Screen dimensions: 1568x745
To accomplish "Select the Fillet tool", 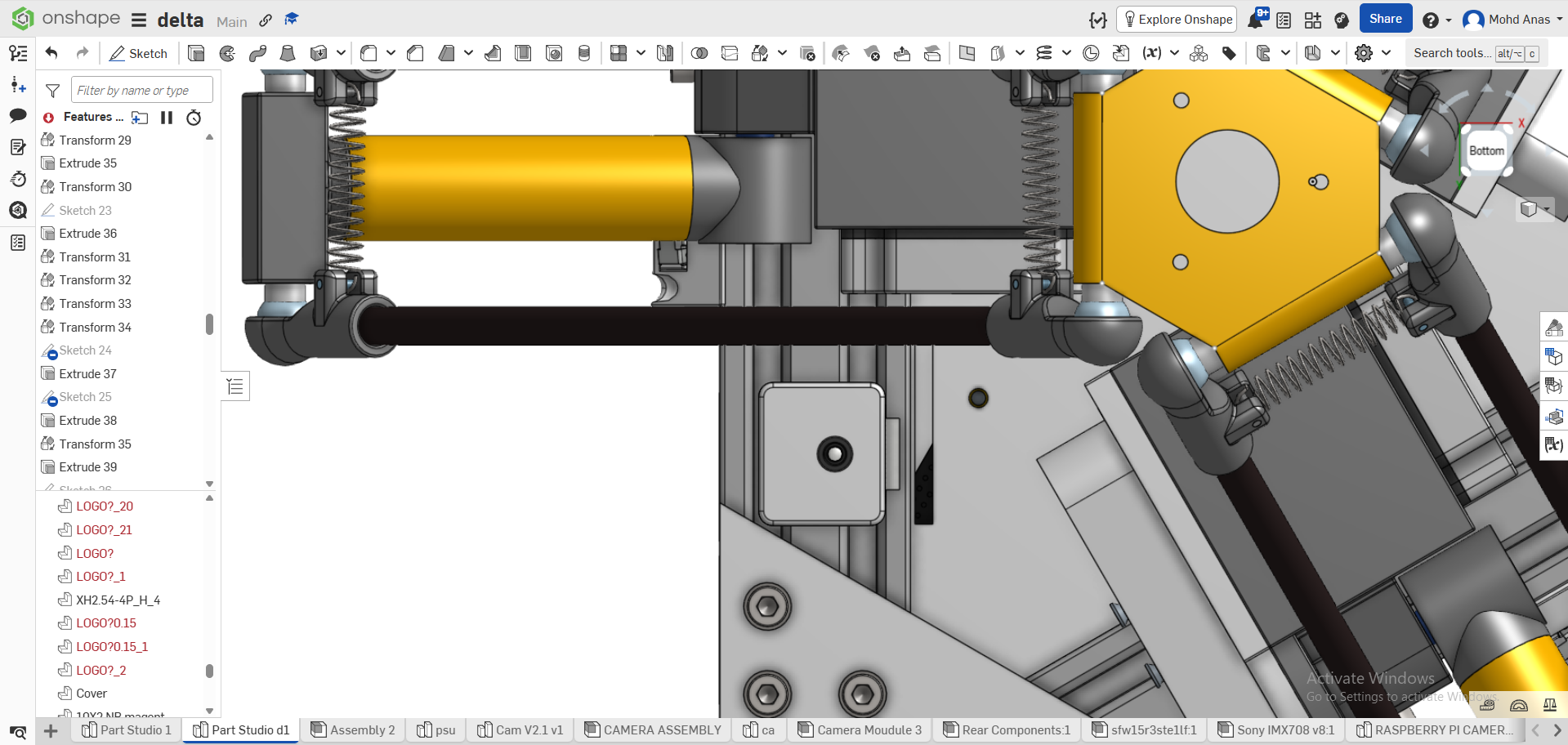I will pyautogui.click(x=369, y=53).
